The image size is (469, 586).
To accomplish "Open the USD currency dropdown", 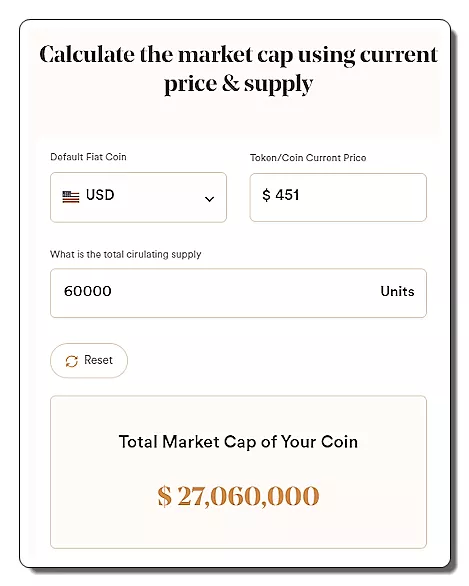I will pyautogui.click(x=138, y=197).
